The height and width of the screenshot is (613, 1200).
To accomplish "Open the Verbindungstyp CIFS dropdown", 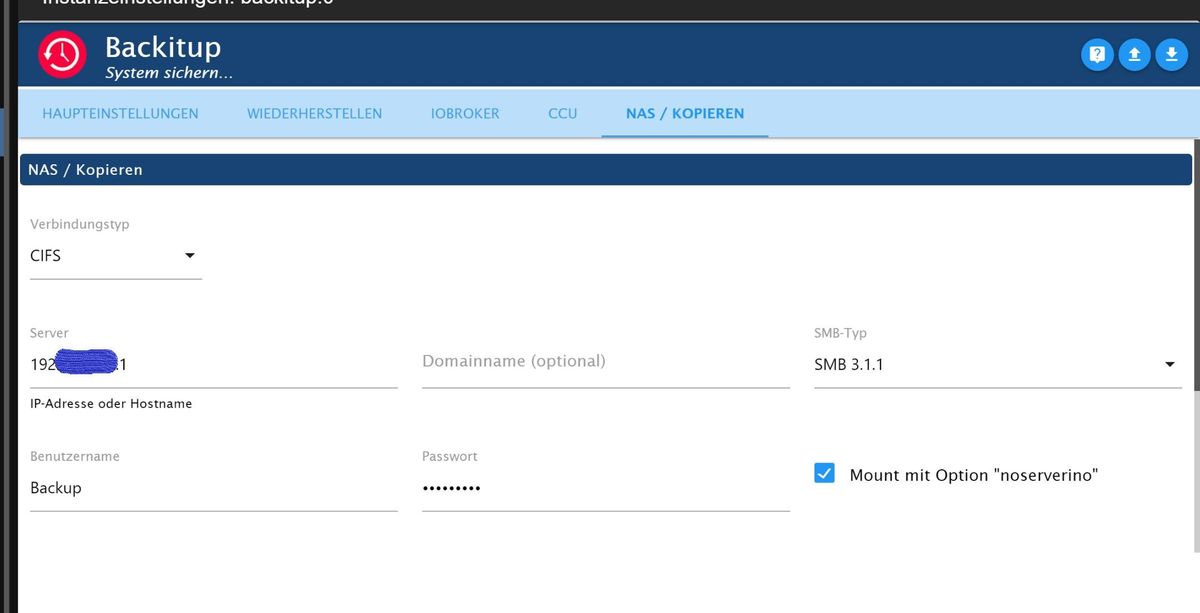I will (116, 256).
